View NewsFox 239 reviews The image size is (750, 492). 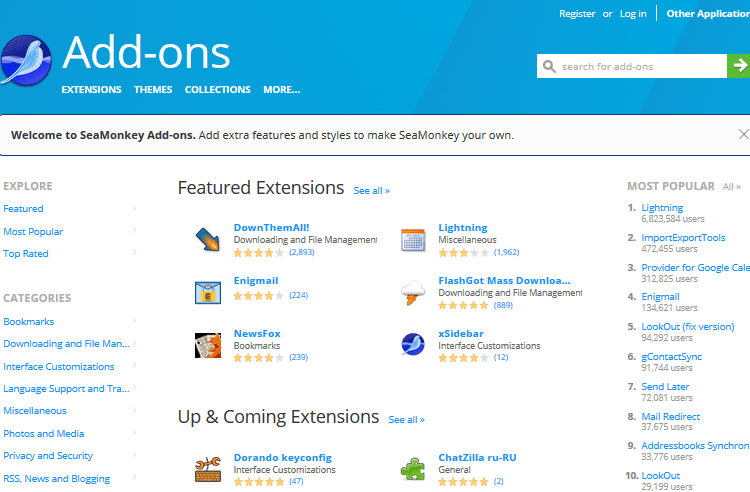298,357
